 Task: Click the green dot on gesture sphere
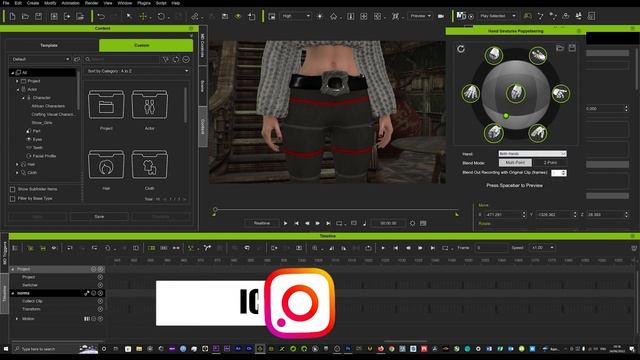(506, 116)
